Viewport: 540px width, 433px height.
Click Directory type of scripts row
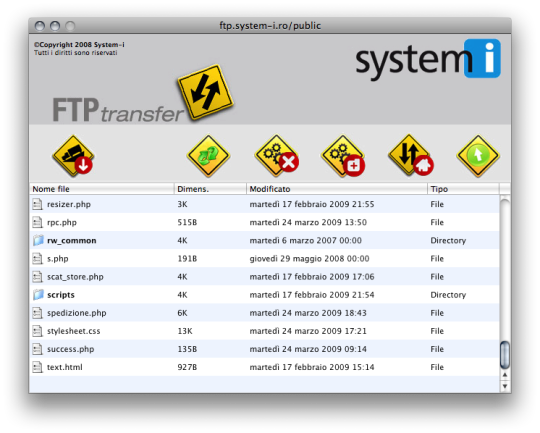click(448, 295)
